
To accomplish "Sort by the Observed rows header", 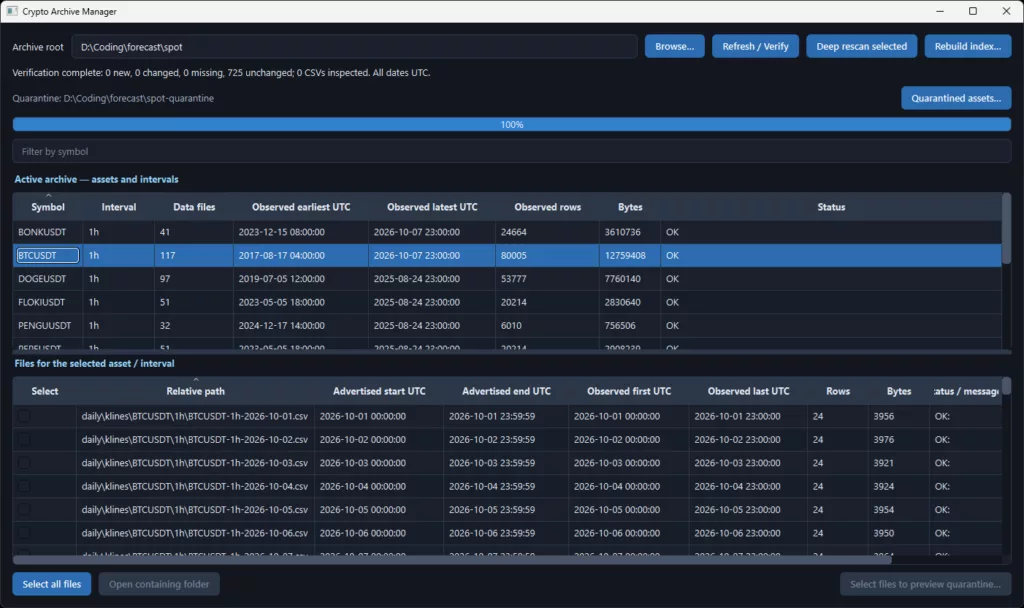I will pos(547,207).
